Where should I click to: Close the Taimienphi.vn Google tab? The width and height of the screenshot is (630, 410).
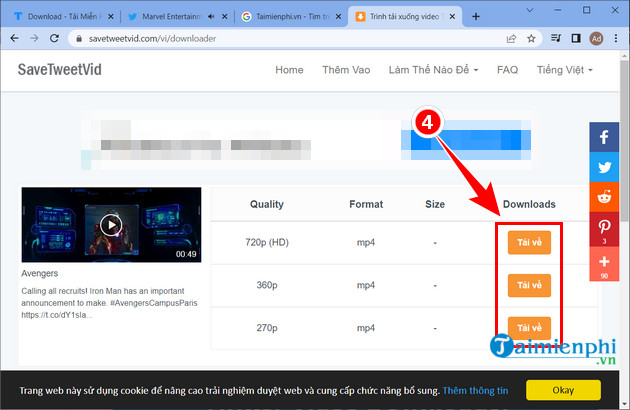338,16
